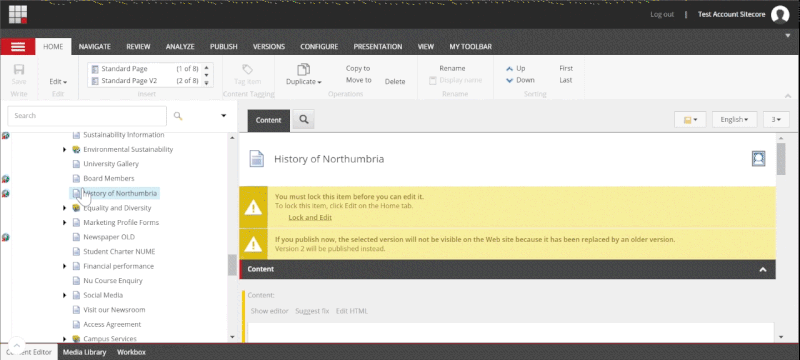800x360 pixels.
Task: Open the Workbox bottom tab
Action: [x=131, y=352]
